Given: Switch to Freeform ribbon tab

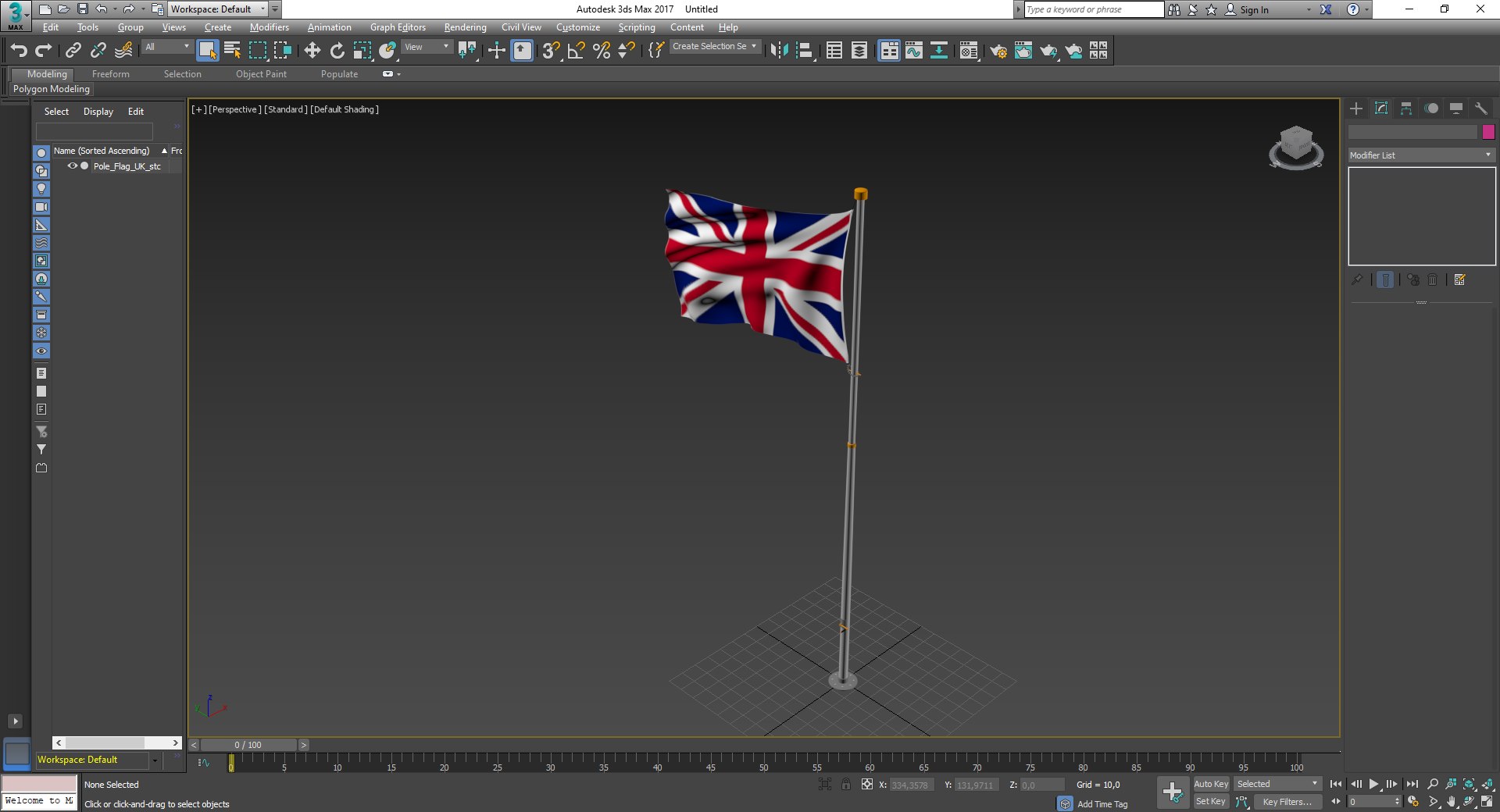Looking at the screenshot, I should pos(111,74).
